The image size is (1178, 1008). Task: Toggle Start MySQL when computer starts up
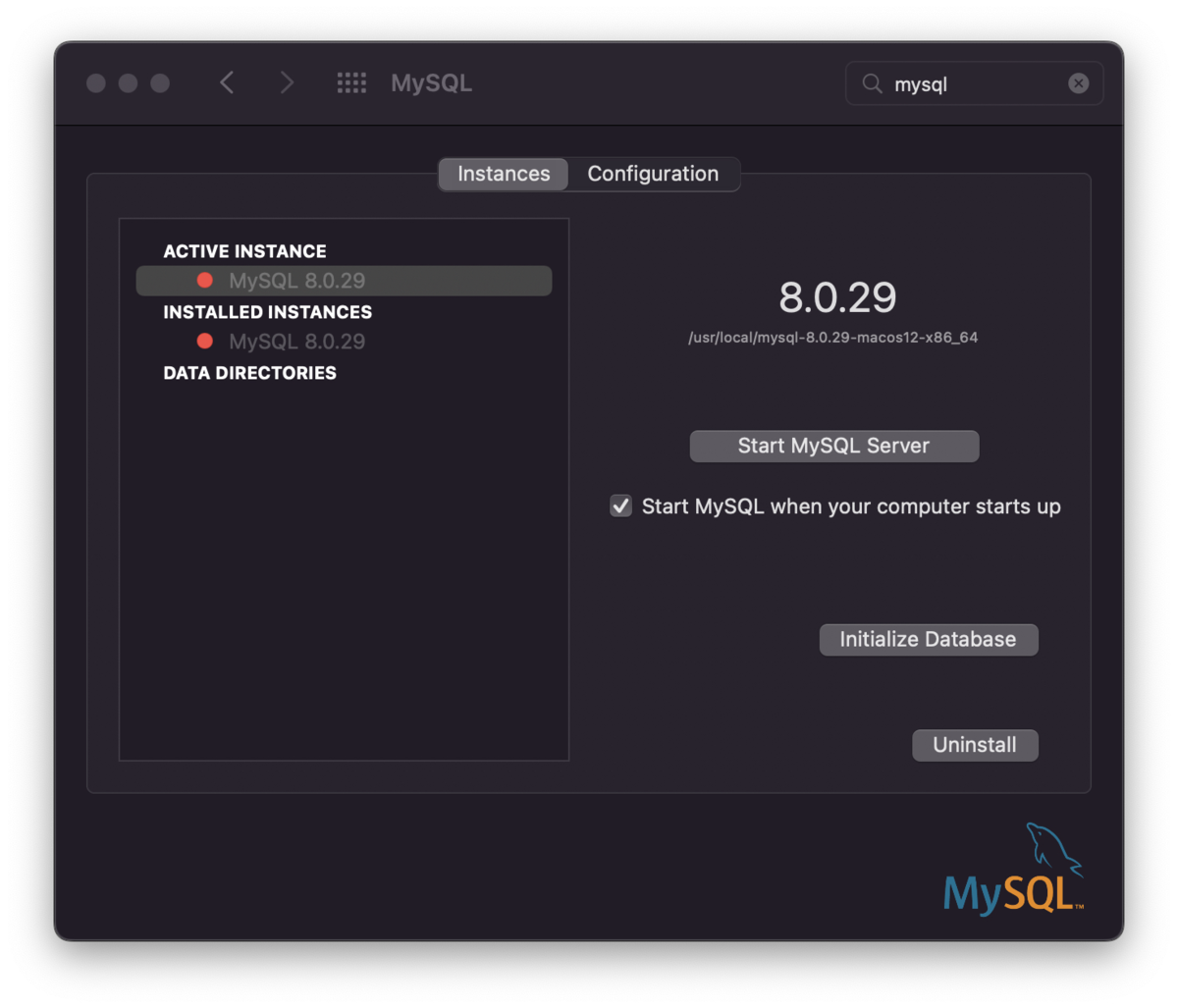point(620,506)
